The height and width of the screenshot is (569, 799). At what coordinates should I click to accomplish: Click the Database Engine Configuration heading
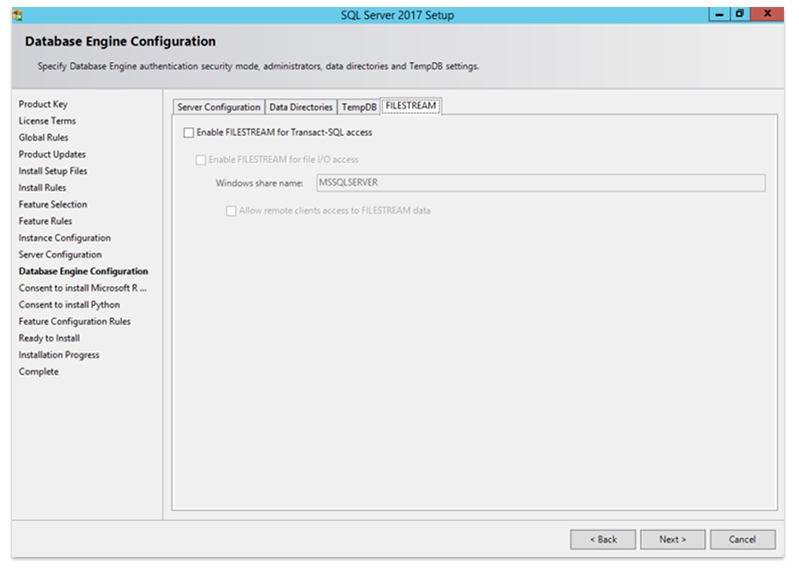(x=120, y=41)
